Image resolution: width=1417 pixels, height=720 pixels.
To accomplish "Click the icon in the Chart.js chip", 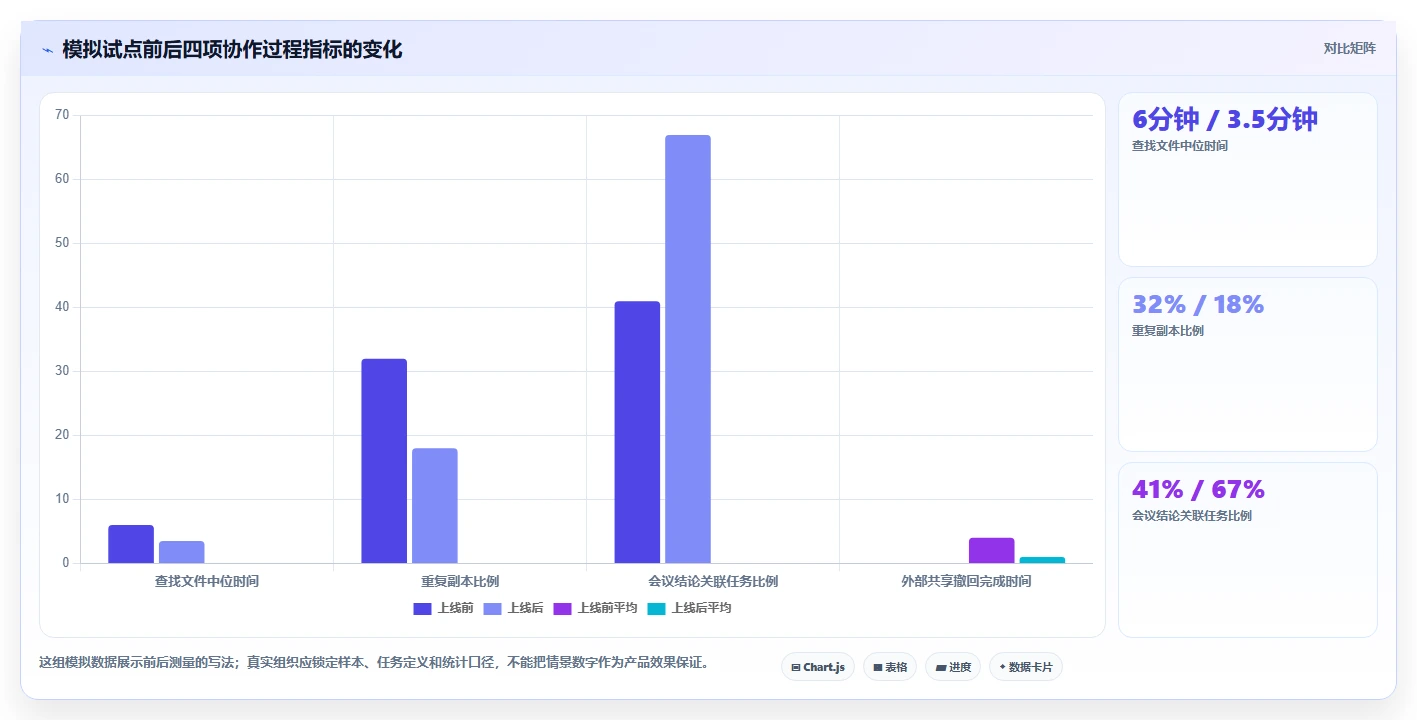I will 796,667.
